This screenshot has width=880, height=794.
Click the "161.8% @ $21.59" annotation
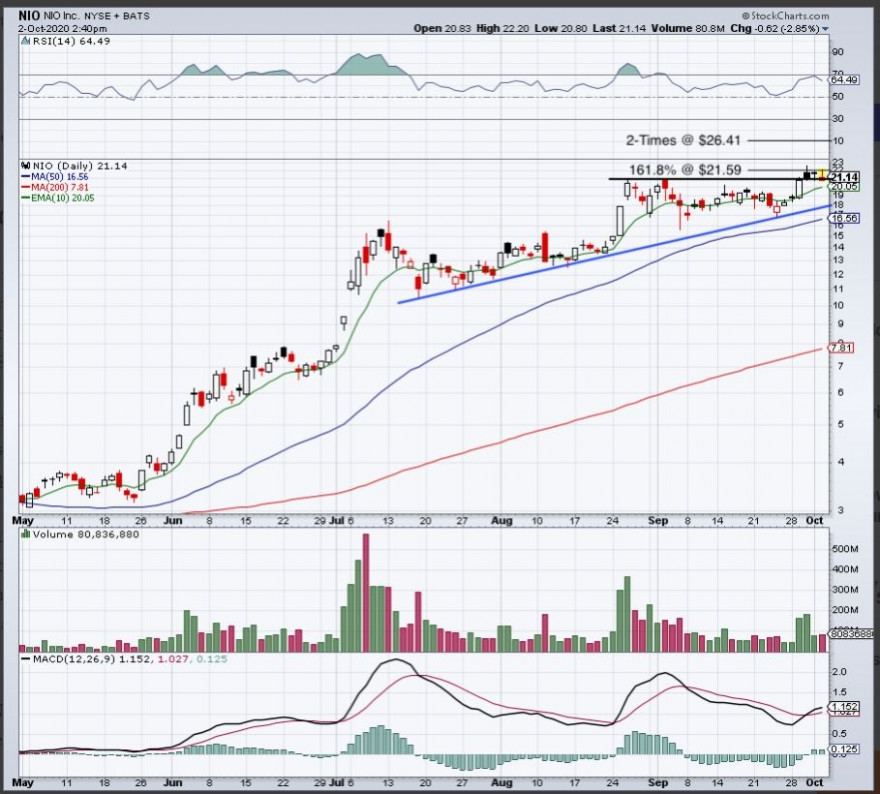pyautogui.click(x=685, y=169)
